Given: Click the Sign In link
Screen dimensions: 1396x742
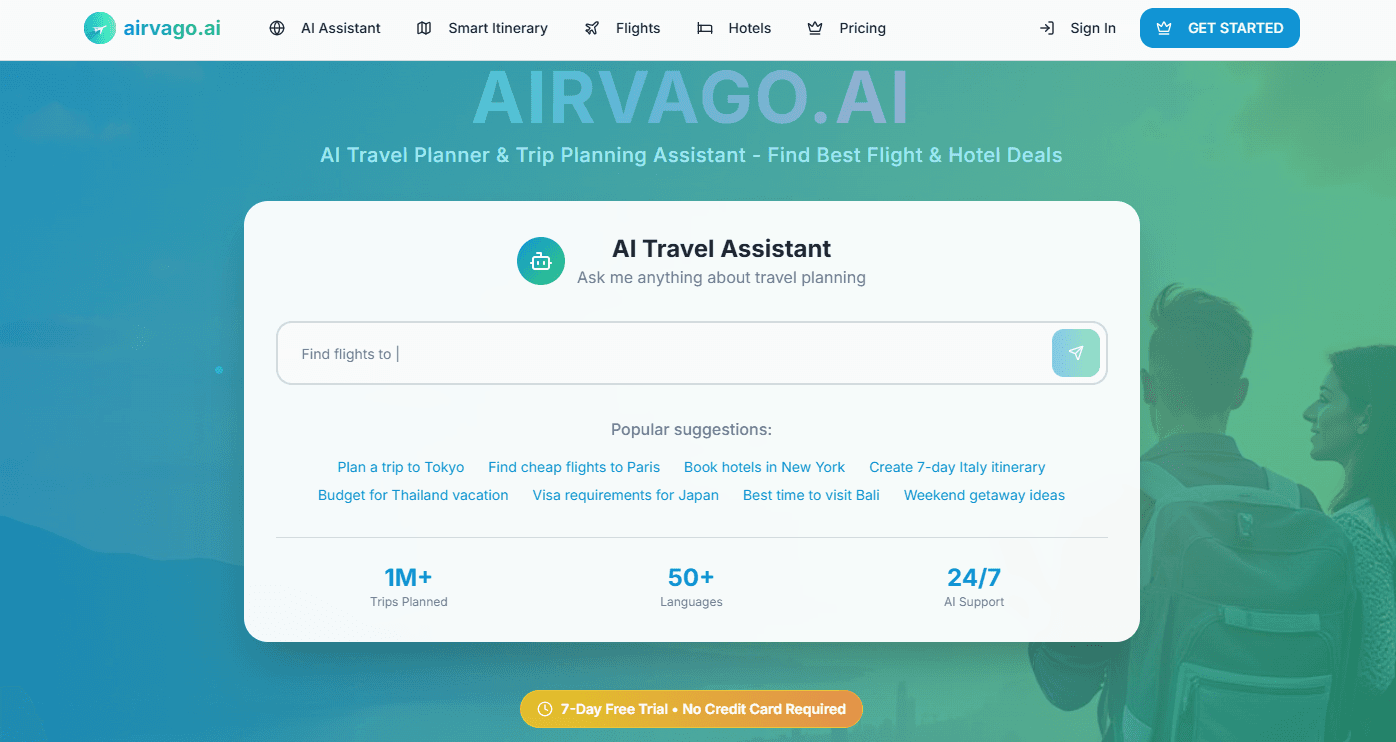Looking at the screenshot, I should coord(1092,28).
